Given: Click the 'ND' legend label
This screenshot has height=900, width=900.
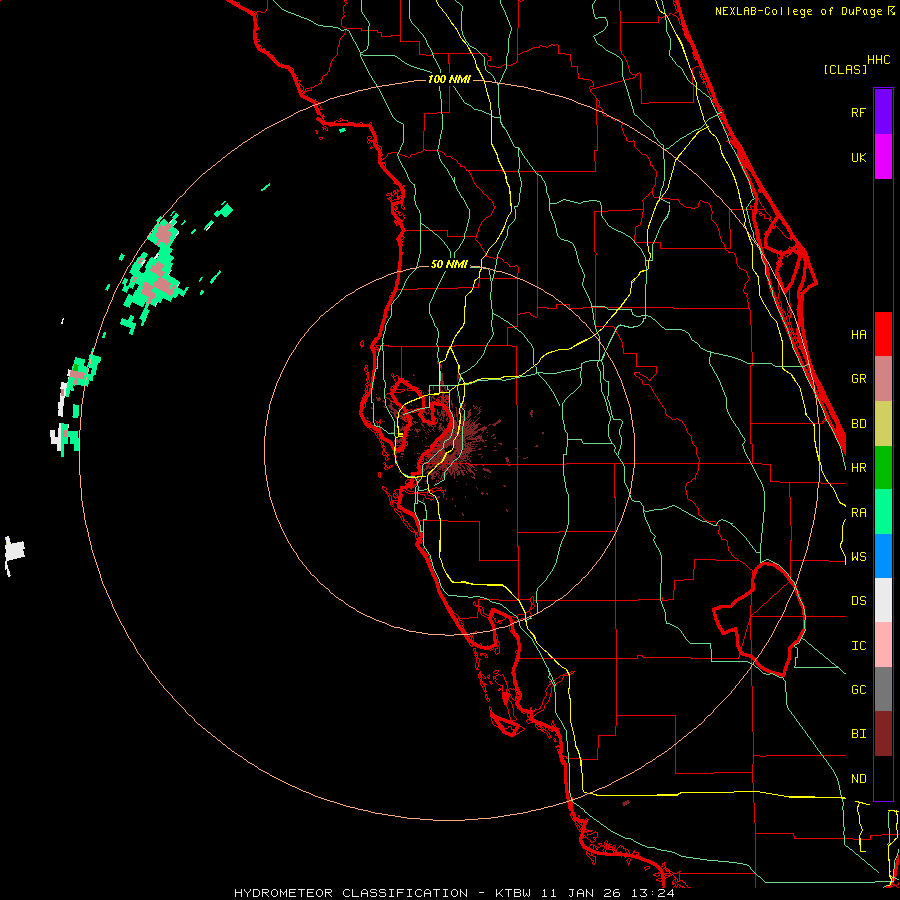Looking at the screenshot, I should pos(858,779).
